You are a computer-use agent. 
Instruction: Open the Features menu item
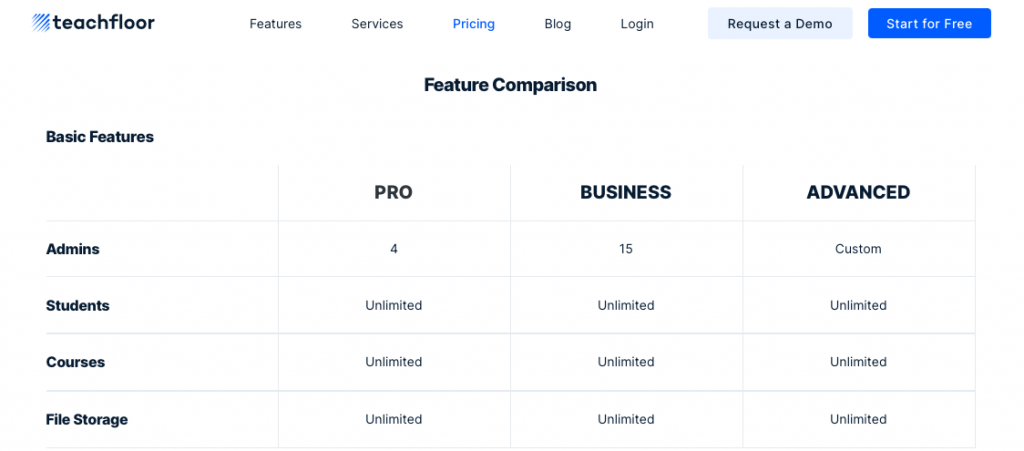275,24
